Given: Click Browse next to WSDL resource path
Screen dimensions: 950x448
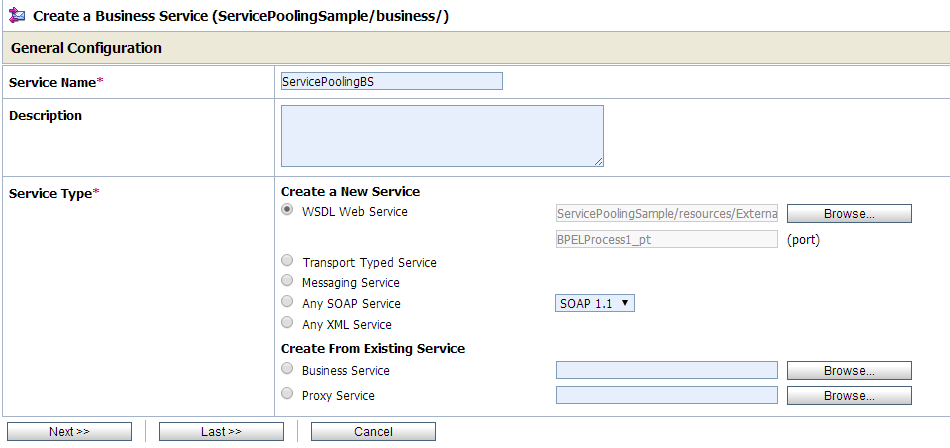Looking at the screenshot, I should [x=849, y=214].
